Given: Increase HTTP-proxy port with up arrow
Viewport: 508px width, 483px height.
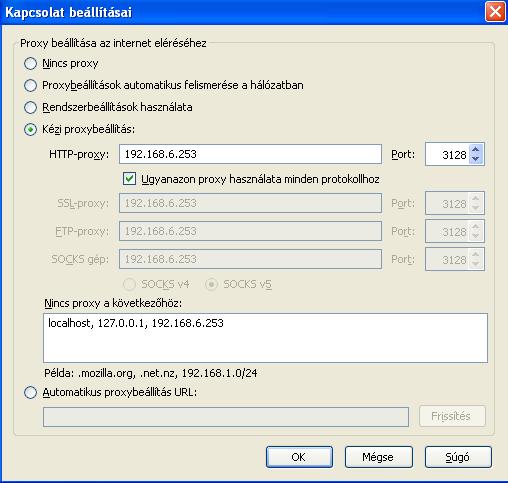Looking at the screenshot, I should click(x=476, y=150).
